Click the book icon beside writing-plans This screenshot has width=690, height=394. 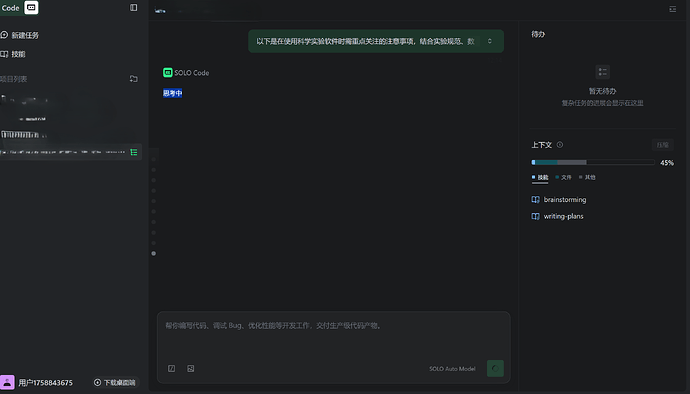536,216
